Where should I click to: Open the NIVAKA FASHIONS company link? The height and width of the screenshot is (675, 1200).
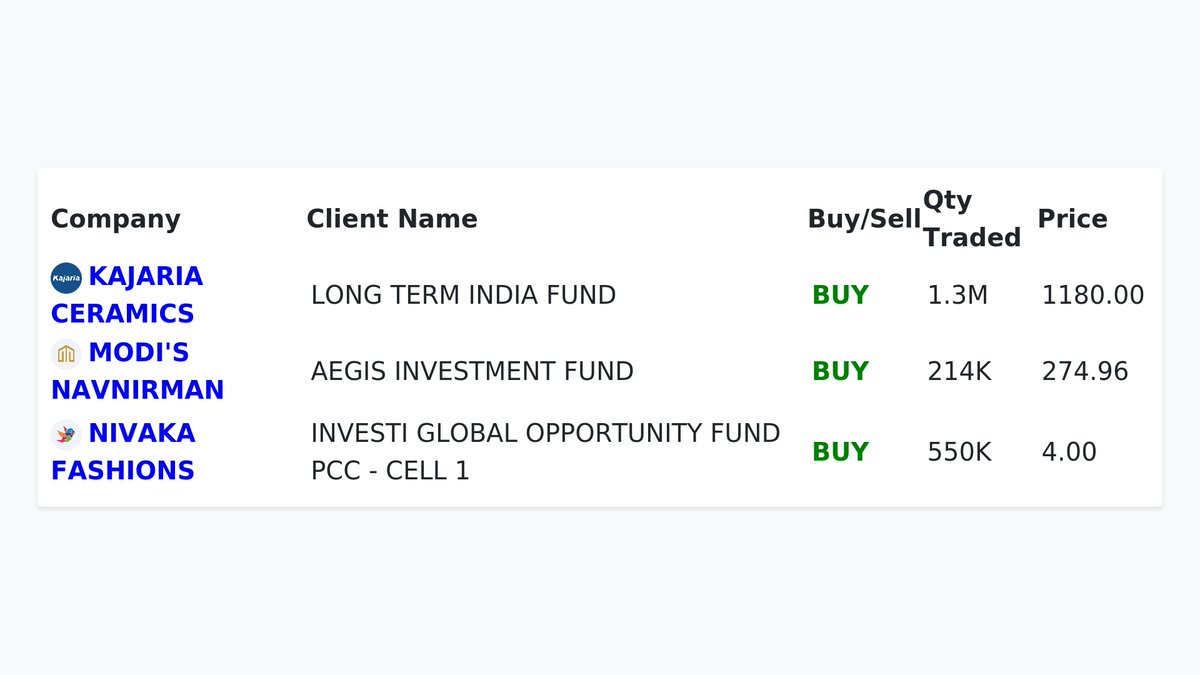(x=123, y=452)
